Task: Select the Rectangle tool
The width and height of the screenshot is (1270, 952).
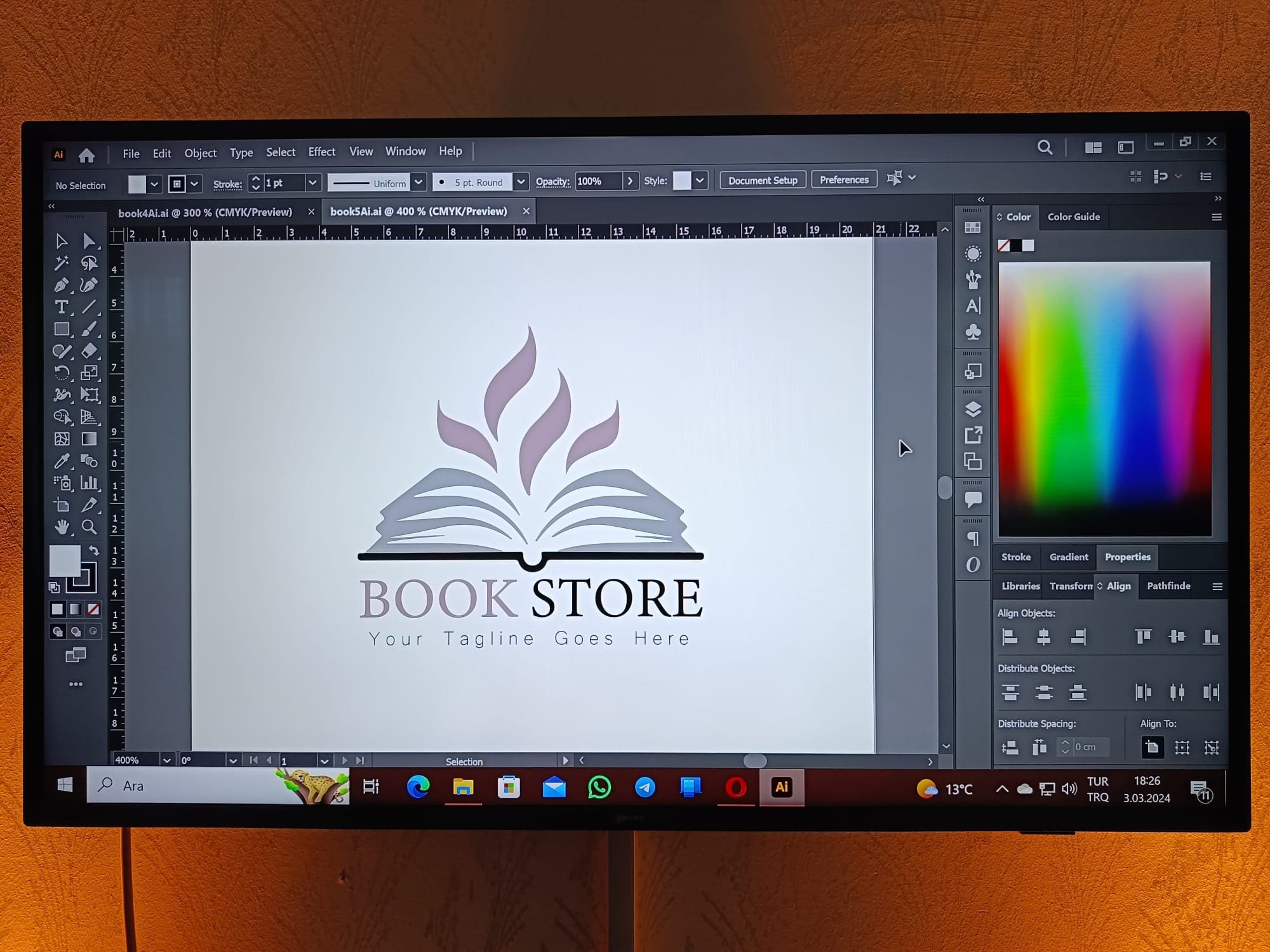Action: pyautogui.click(x=62, y=328)
